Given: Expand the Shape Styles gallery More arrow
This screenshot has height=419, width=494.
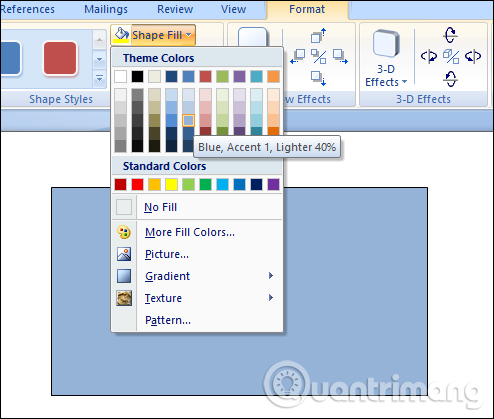Looking at the screenshot, I should [99, 79].
